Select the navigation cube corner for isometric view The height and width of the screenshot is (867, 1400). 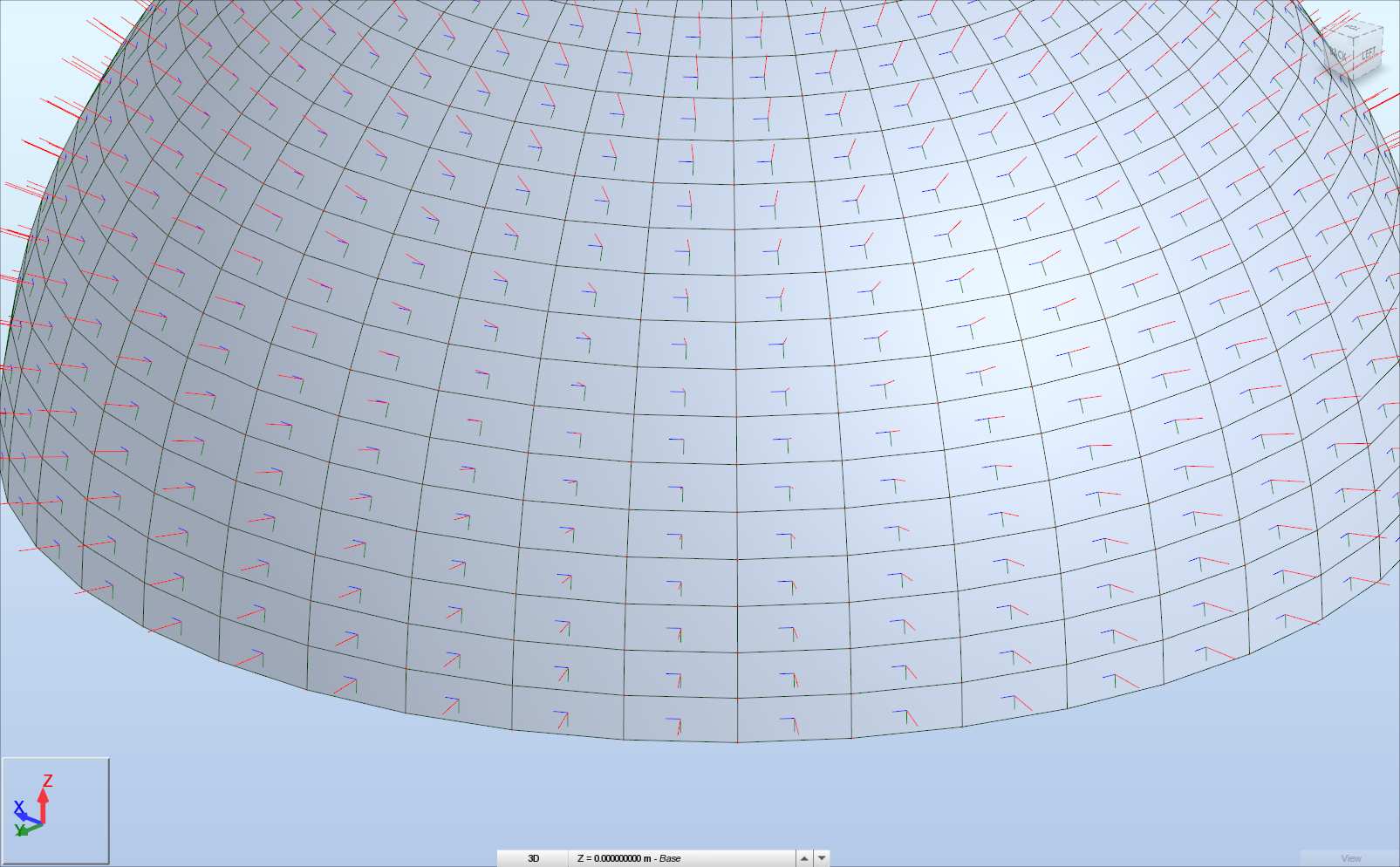point(1353,37)
